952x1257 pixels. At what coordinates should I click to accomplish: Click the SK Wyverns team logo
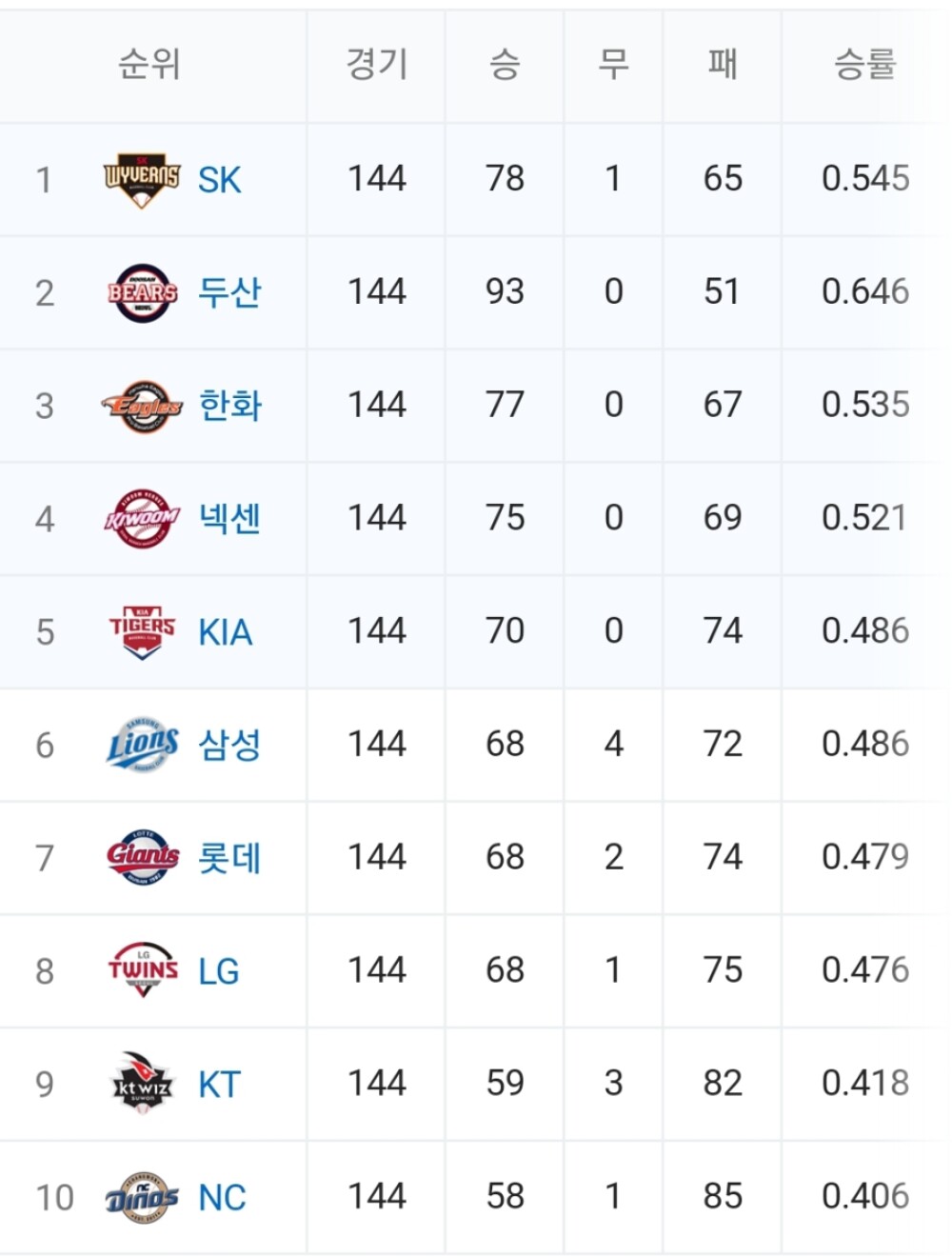(x=142, y=179)
